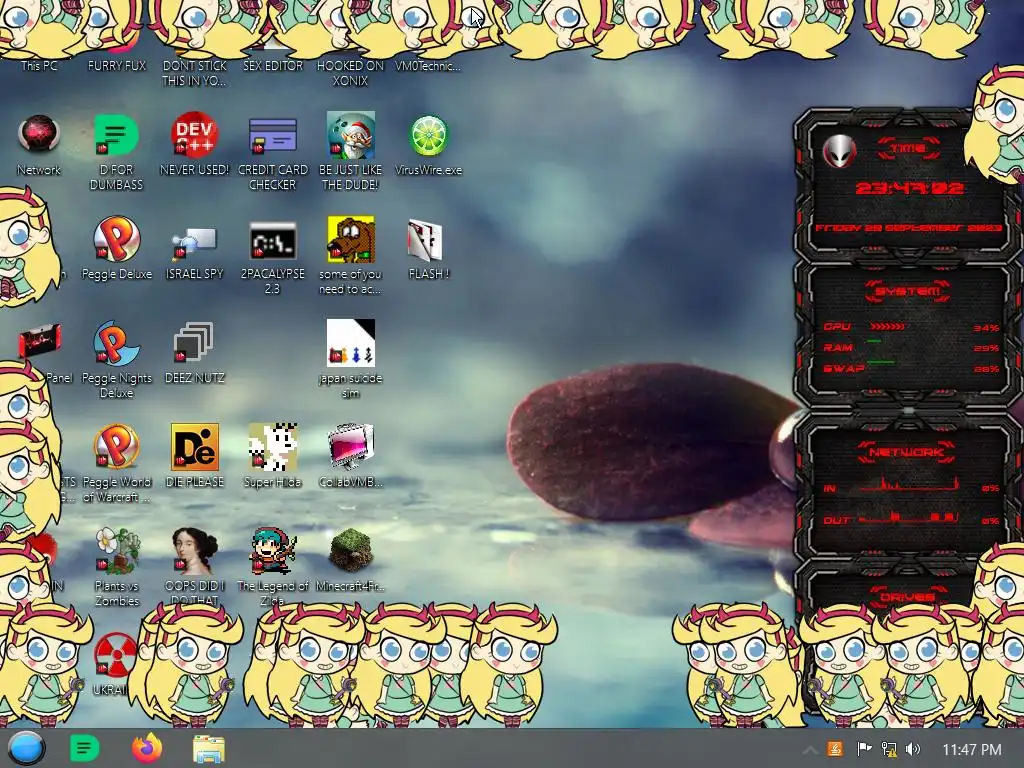Click the RAM usage bar on widget

coord(874,342)
